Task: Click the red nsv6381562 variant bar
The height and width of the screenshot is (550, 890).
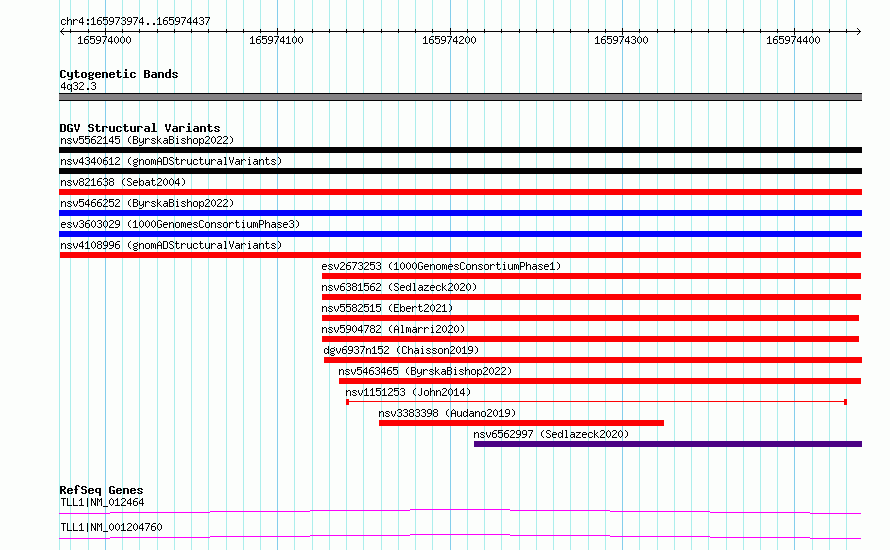Action: tap(591, 297)
